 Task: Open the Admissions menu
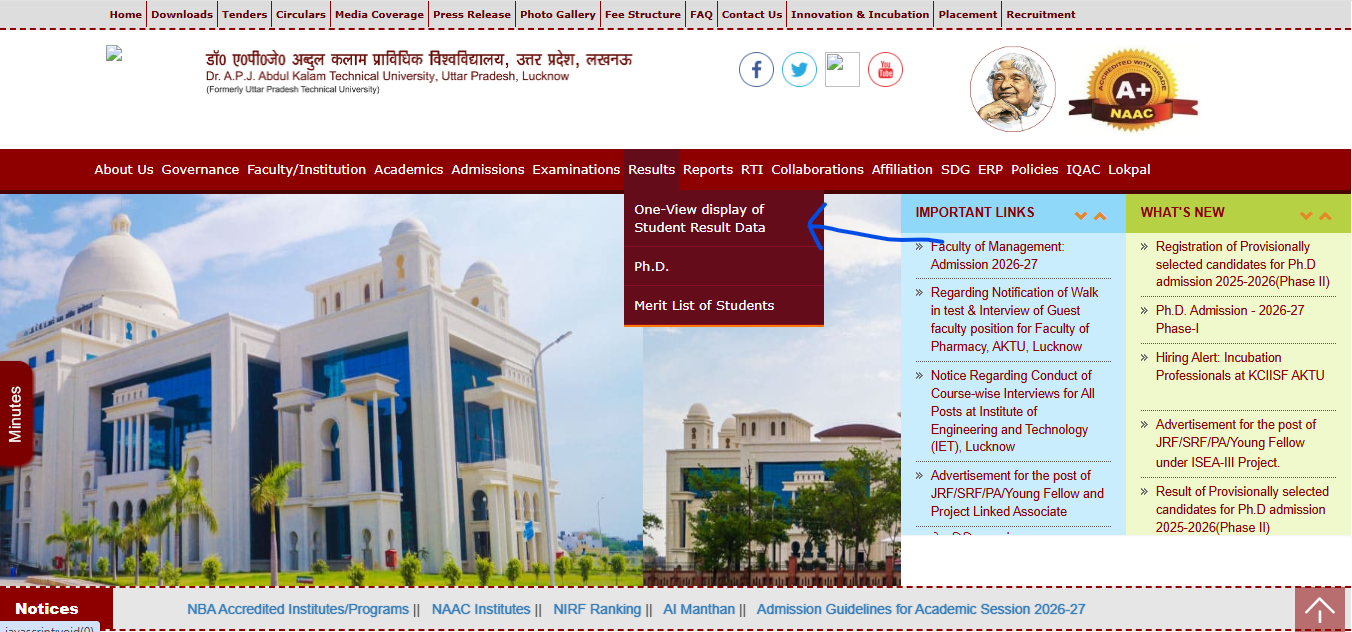[488, 169]
